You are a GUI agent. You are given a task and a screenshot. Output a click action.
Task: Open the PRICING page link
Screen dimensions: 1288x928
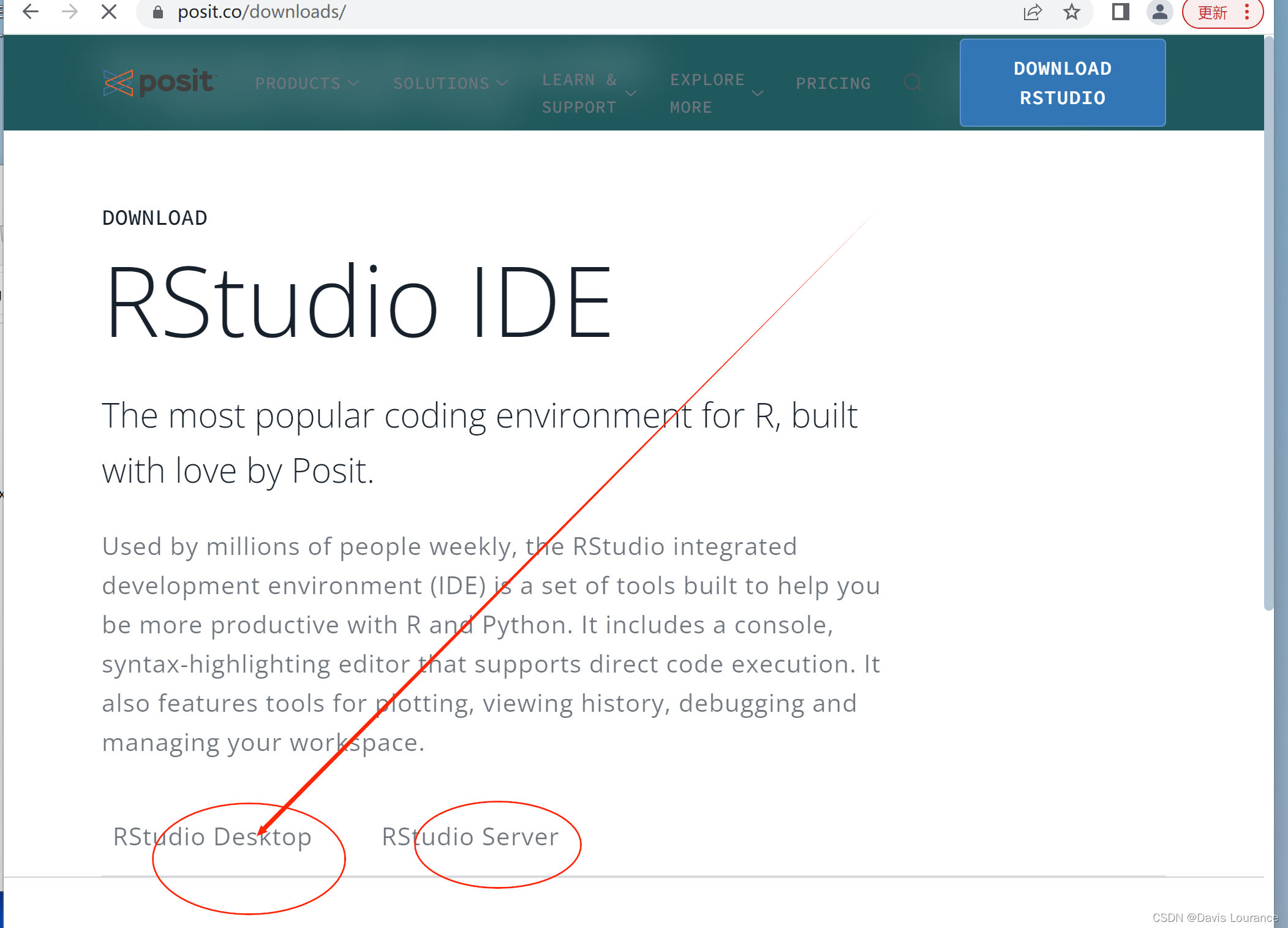[x=833, y=83]
